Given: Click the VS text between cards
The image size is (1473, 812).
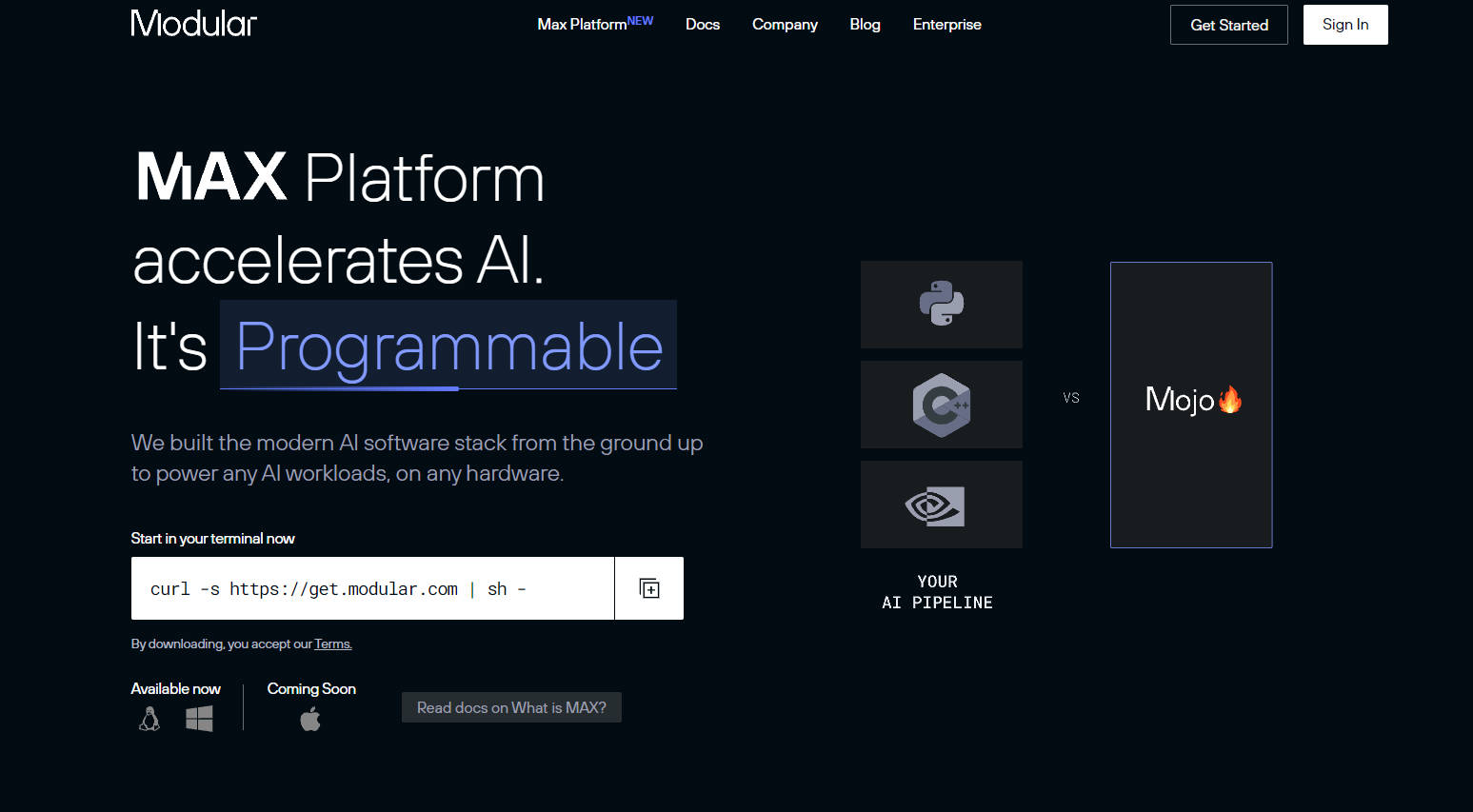Looking at the screenshot, I should [1071, 398].
